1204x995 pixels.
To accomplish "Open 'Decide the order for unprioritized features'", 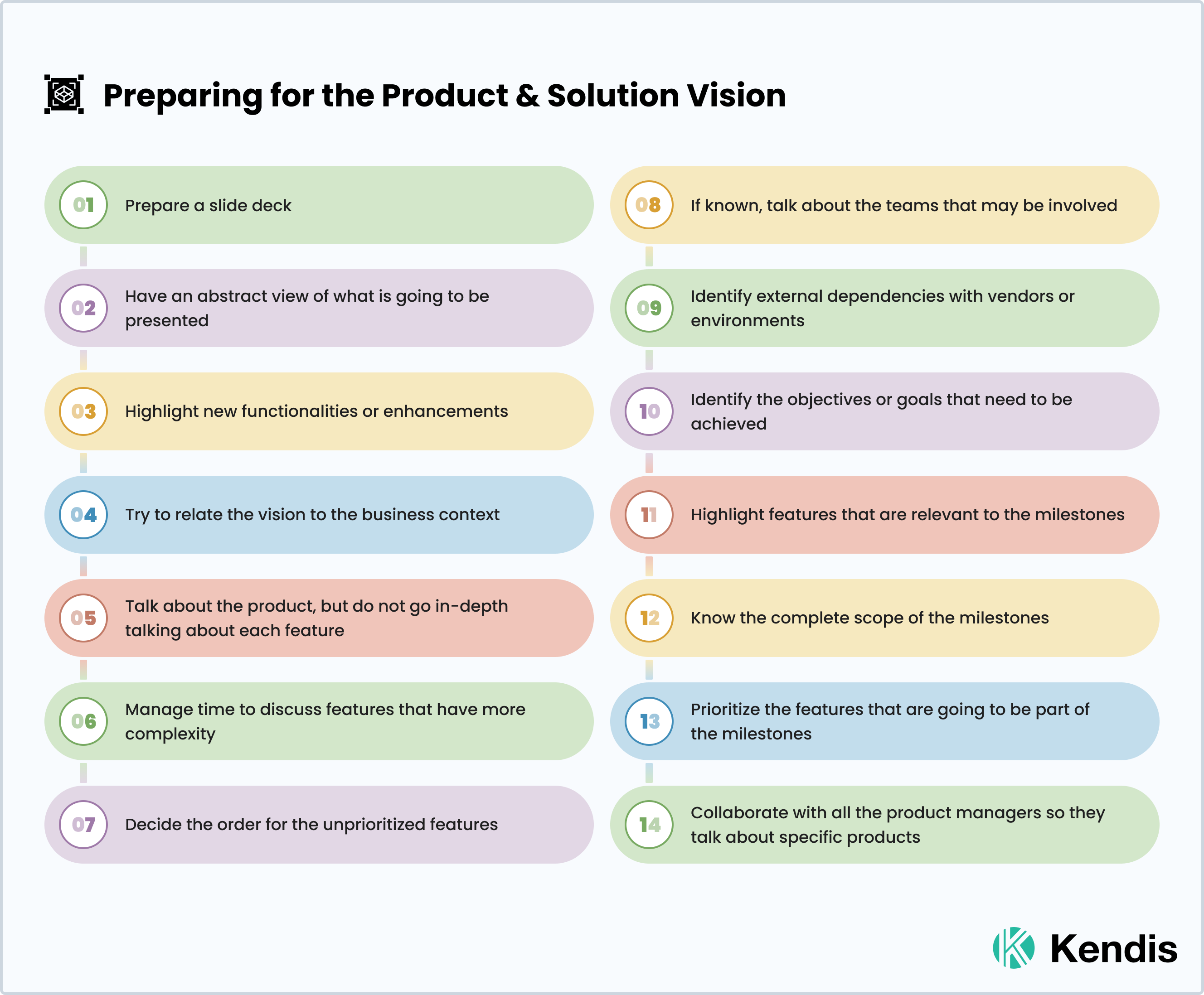I will (311, 824).
